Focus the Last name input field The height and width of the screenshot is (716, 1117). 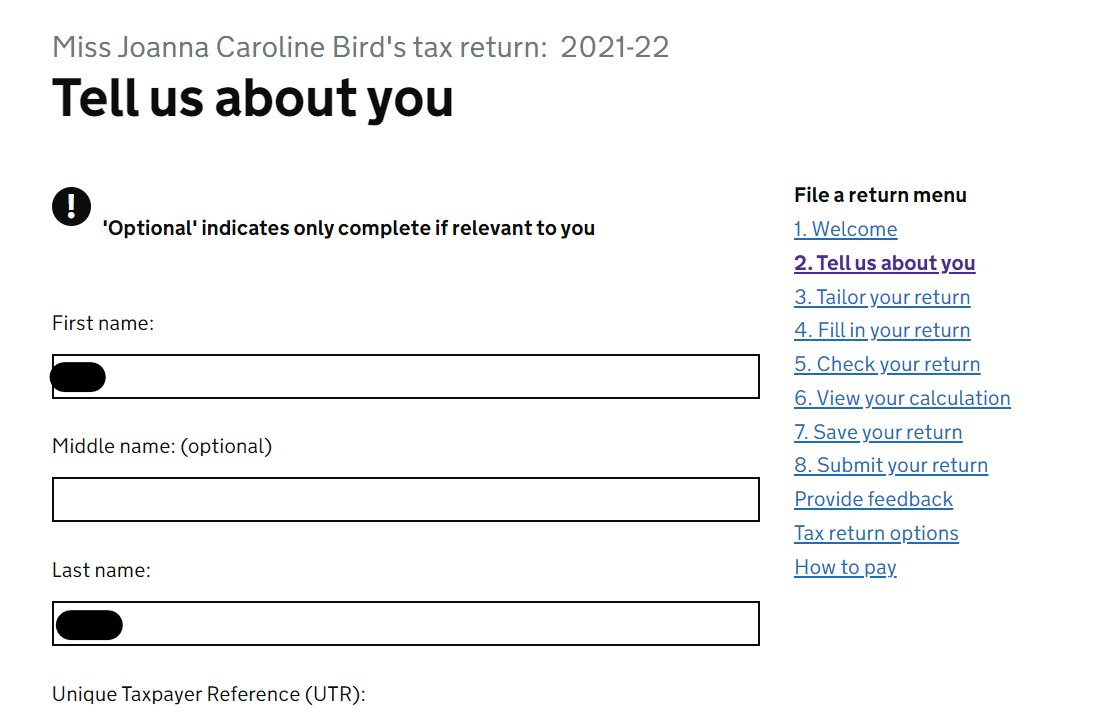click(x=405, y=623)
